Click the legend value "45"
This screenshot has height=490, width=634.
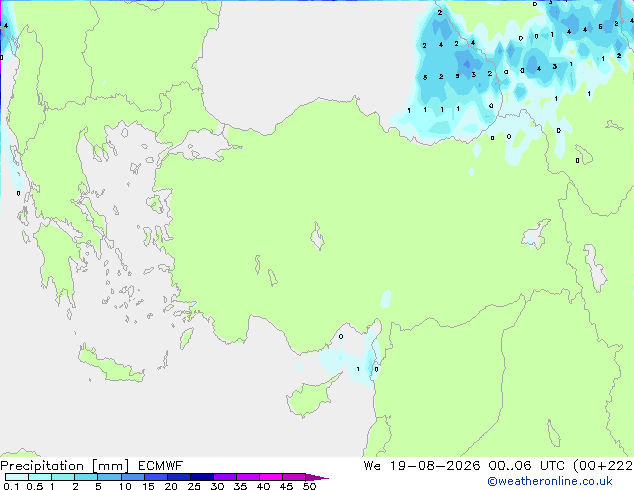point(286,486)
